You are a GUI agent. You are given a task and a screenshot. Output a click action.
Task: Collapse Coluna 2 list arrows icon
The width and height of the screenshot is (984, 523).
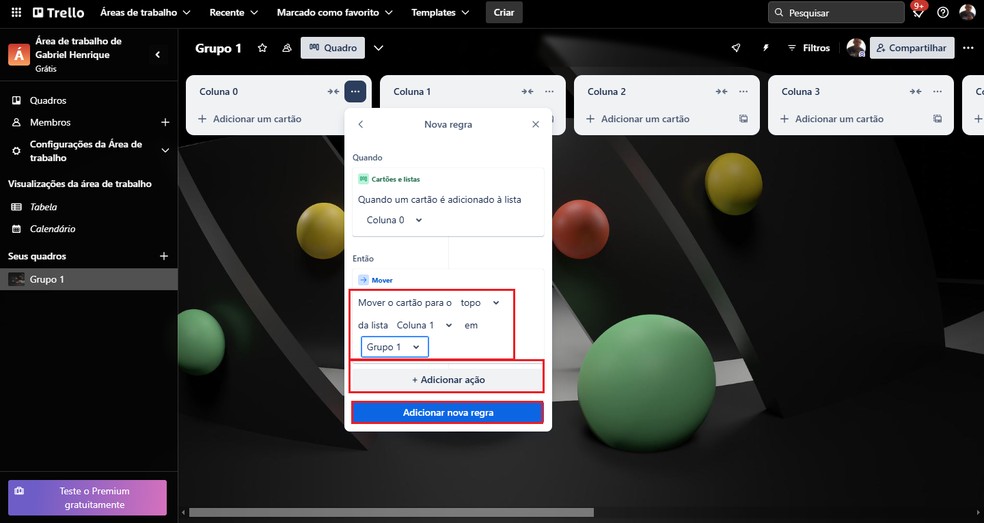click(722, 92)
